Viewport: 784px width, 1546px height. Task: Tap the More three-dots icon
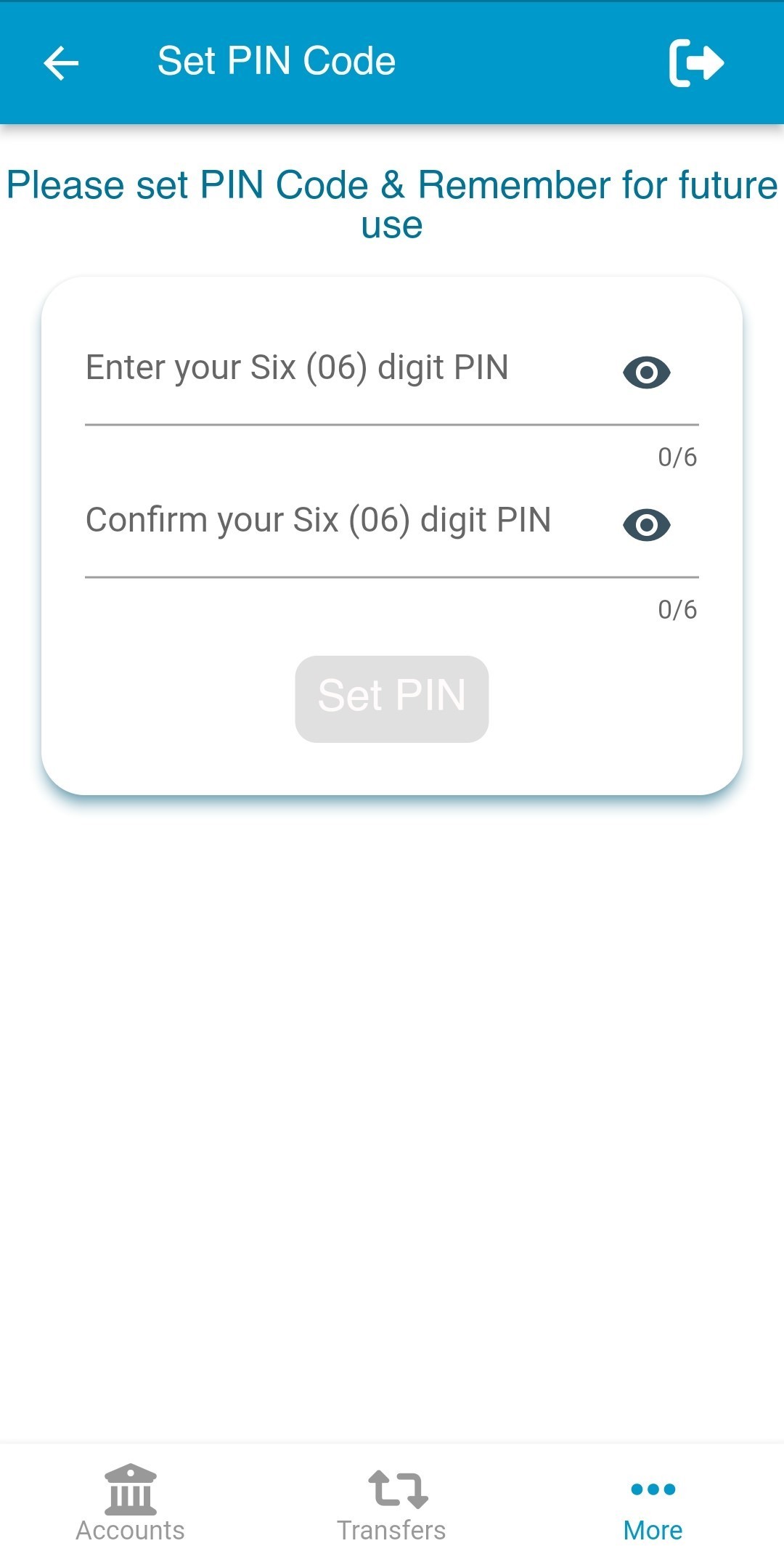coord(653,1489)
